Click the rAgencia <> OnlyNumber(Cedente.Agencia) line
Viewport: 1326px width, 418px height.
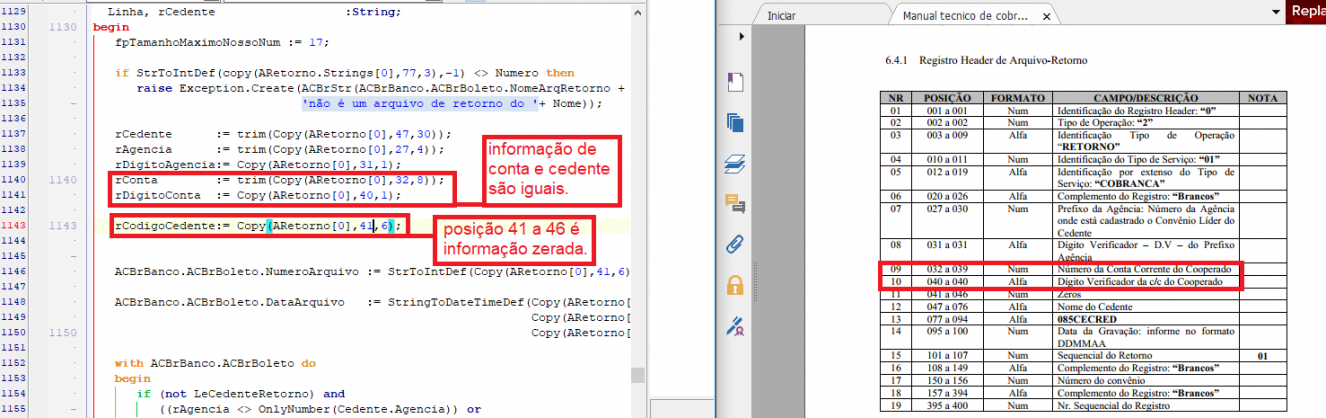(320, 409)
